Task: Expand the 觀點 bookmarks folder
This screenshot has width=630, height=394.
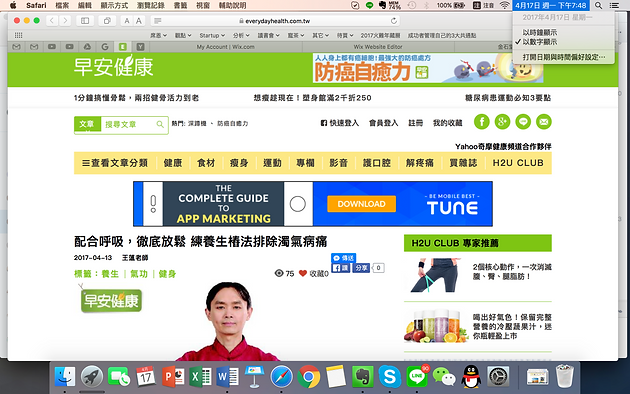Action: pos(183,35)
